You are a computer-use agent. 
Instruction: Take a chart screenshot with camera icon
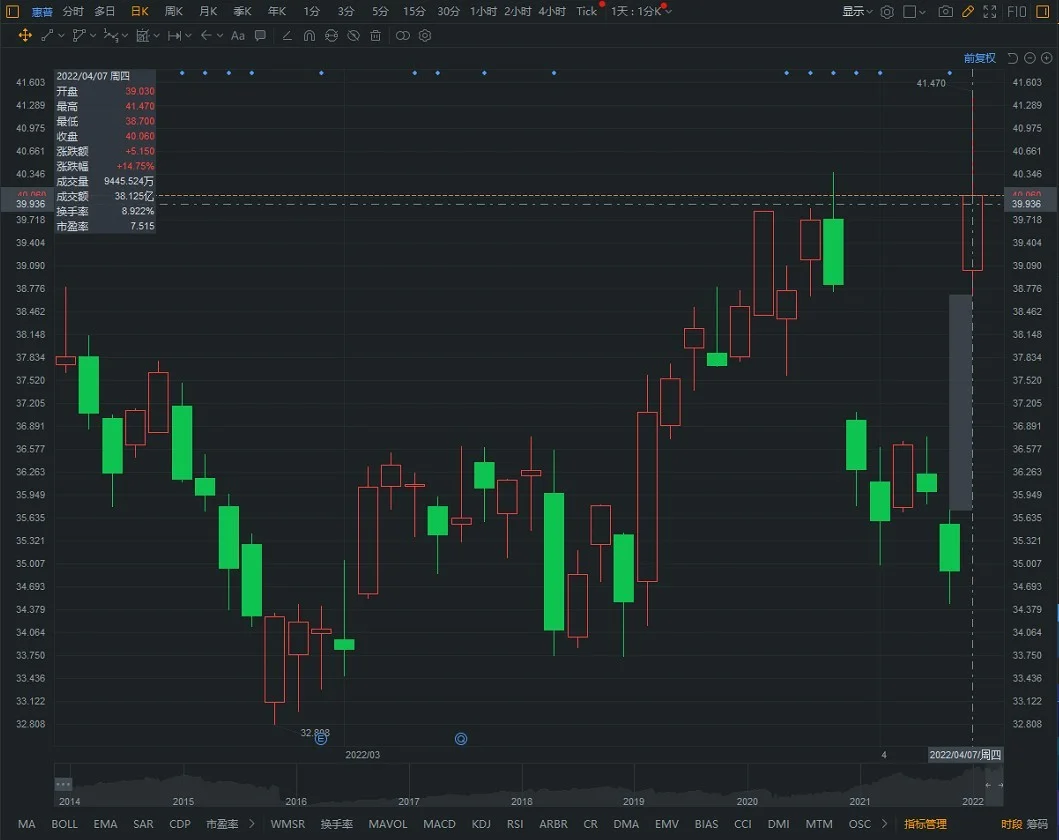pos(946,11)
